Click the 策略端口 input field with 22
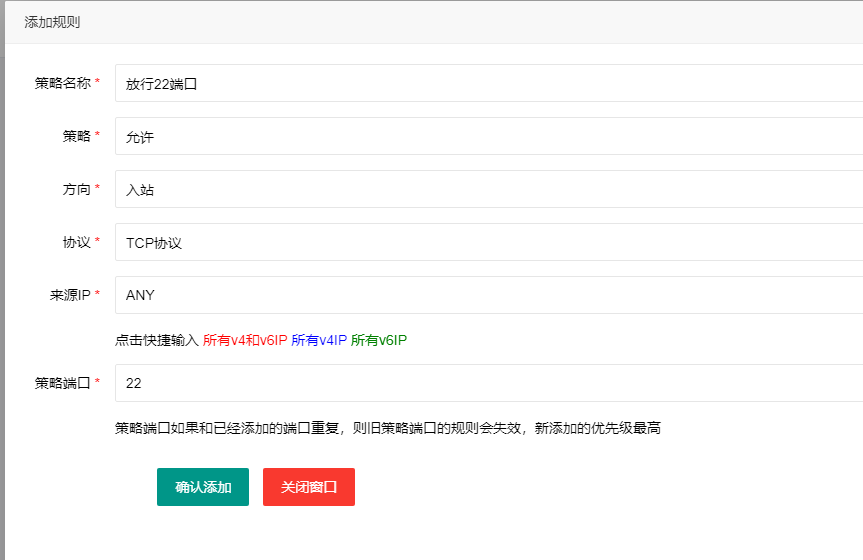The image size is (863, 560). coord(489,383)
